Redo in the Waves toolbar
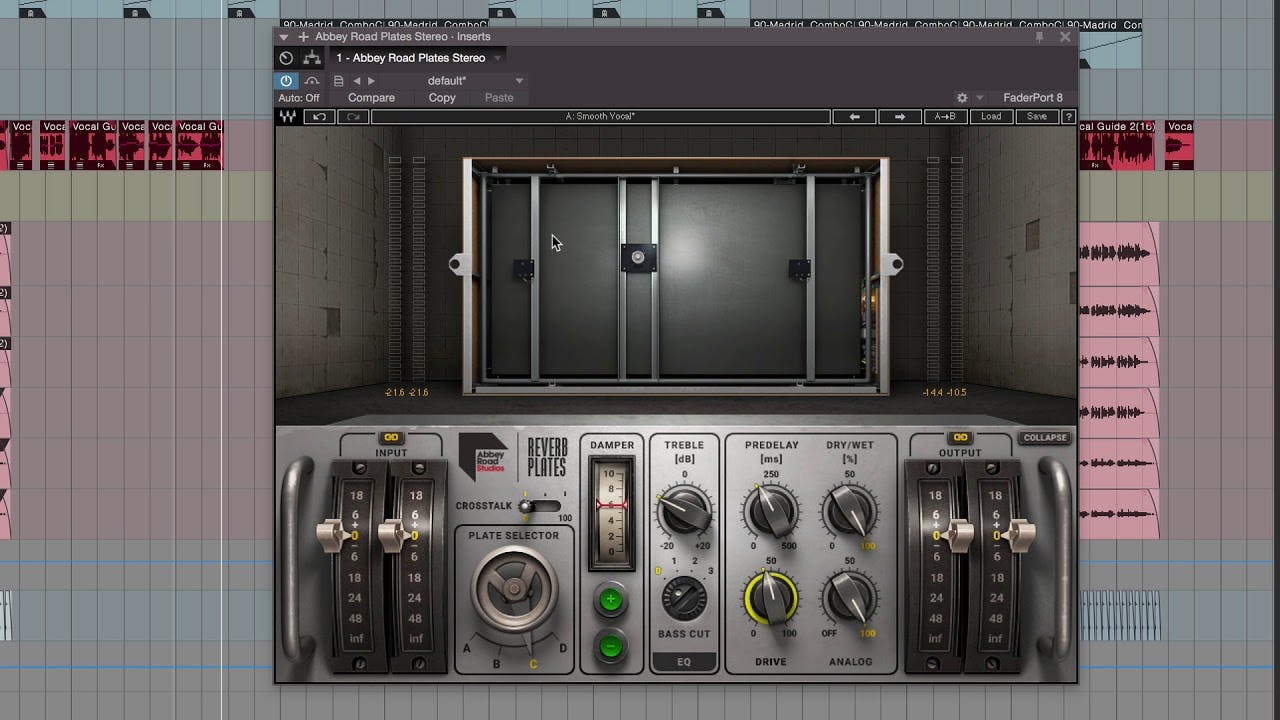 point(353,117)
